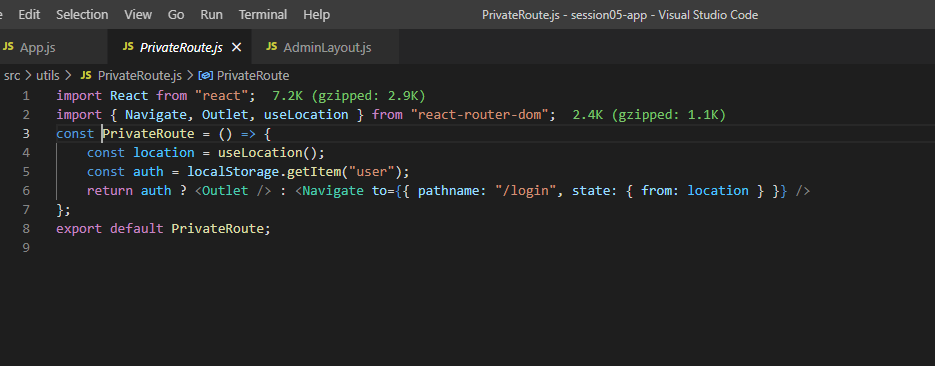Open the Selection menu
935x366 pixels.
82,14
